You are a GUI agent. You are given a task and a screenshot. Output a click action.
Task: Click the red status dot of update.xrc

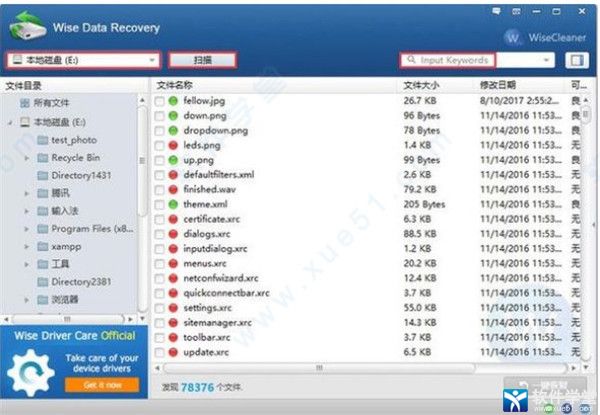point(173,352)
